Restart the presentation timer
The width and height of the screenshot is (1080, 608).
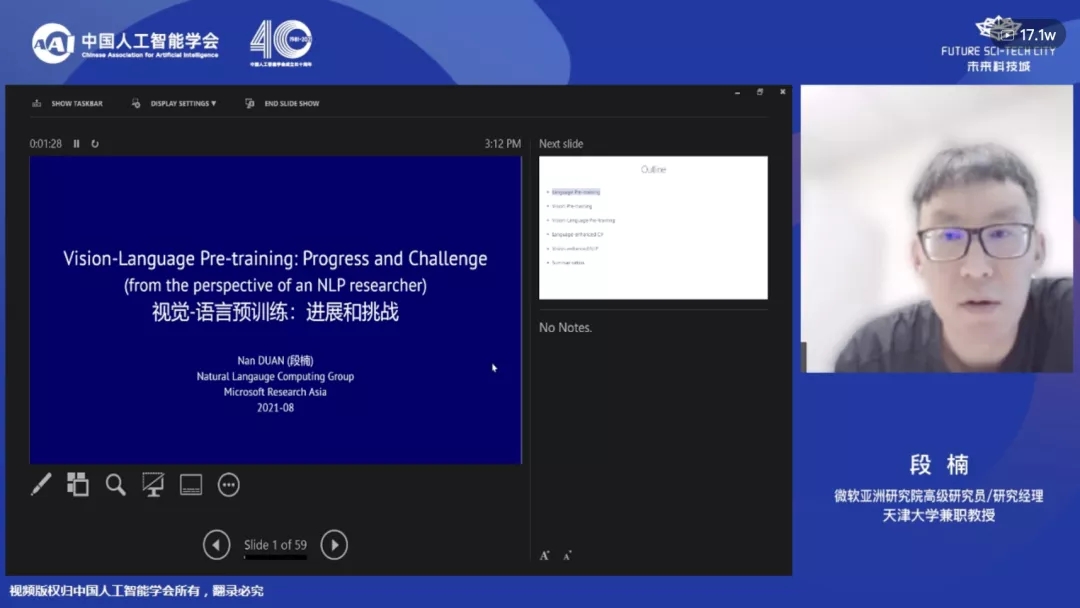pyautogui.click(x=95, y=144)
